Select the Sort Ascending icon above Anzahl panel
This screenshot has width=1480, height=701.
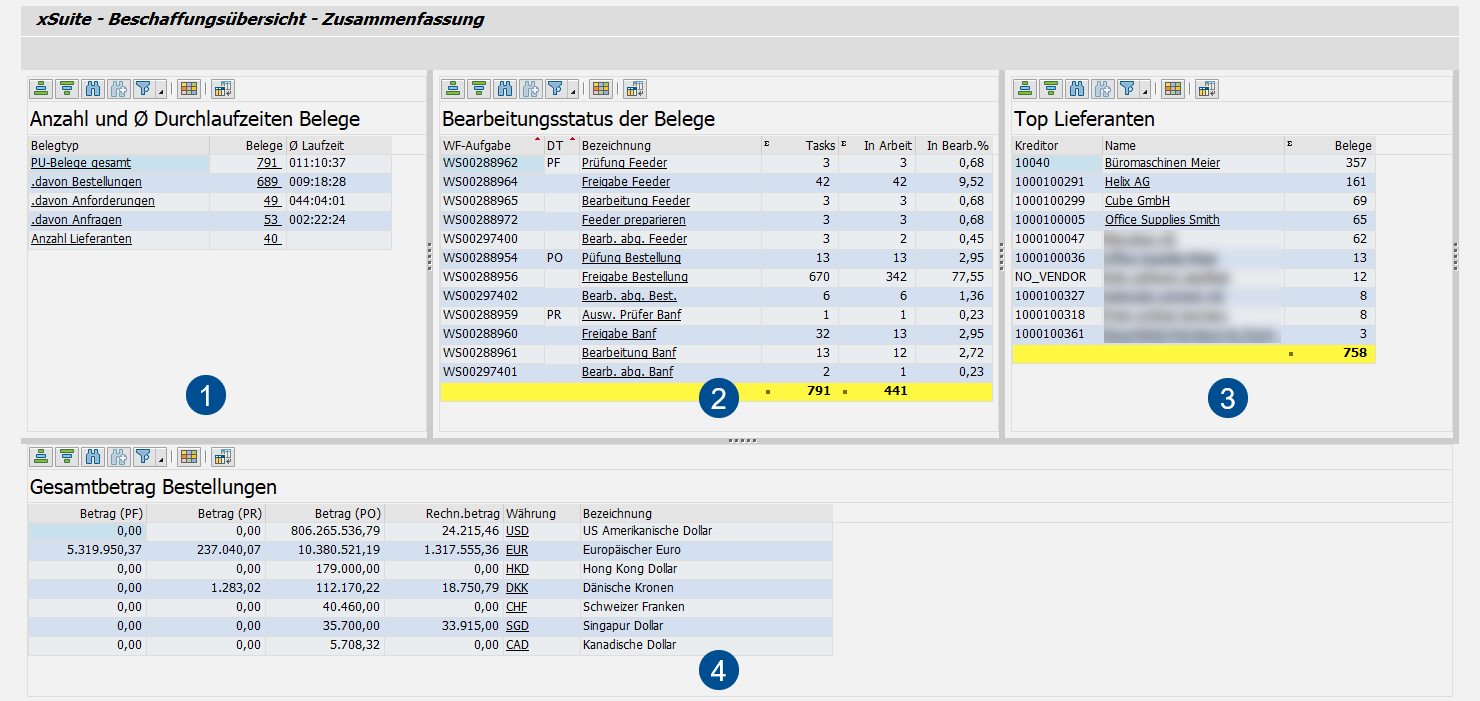(40, 88)
